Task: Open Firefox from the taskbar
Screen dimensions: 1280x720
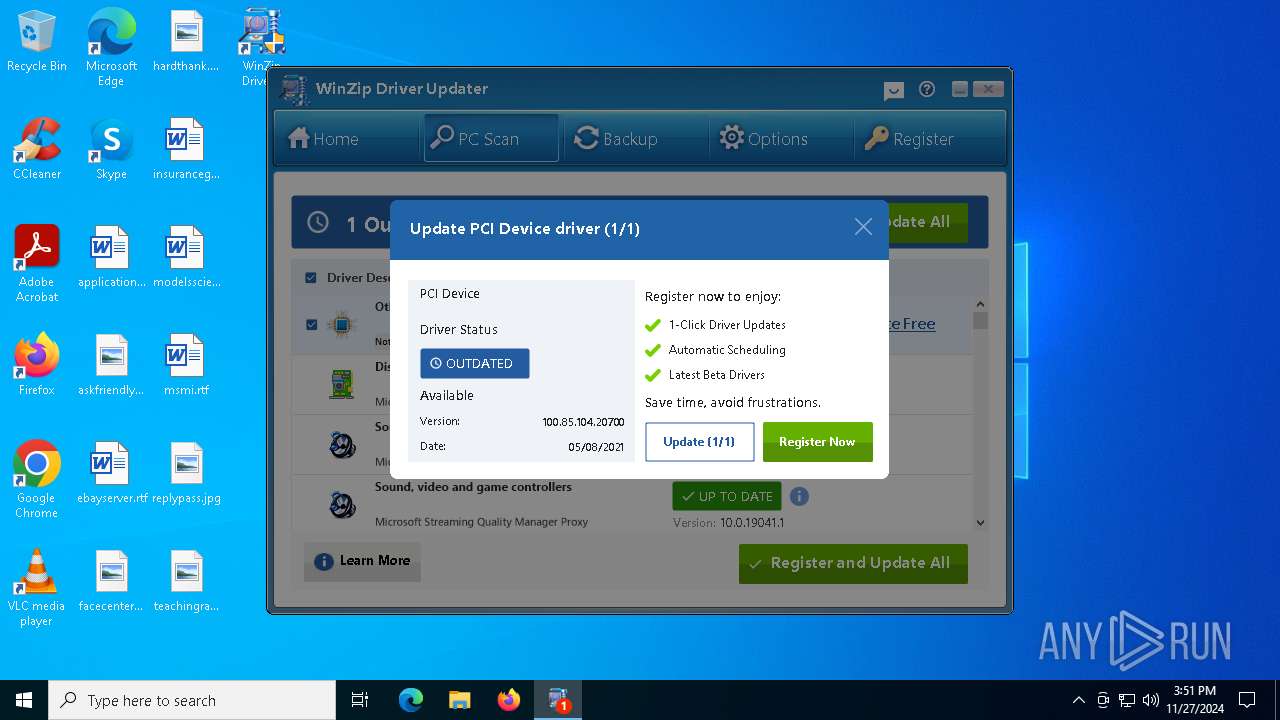Action: click(508, 700)
